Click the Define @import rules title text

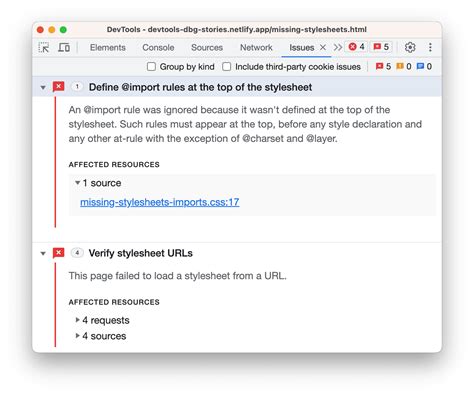200,87
